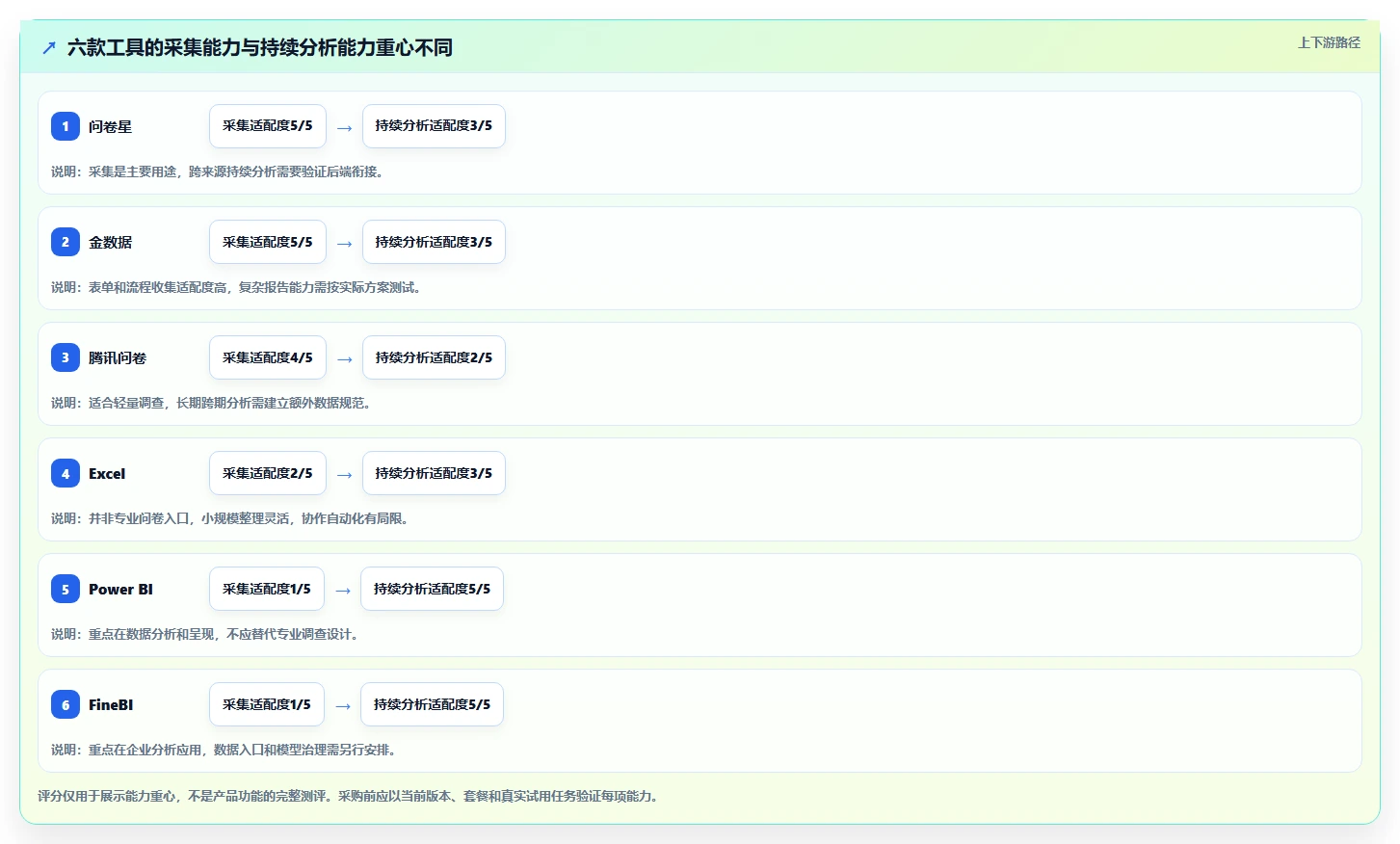Select 持续分析适配度2/5 chip in 腾讯问卷 row

434,357
